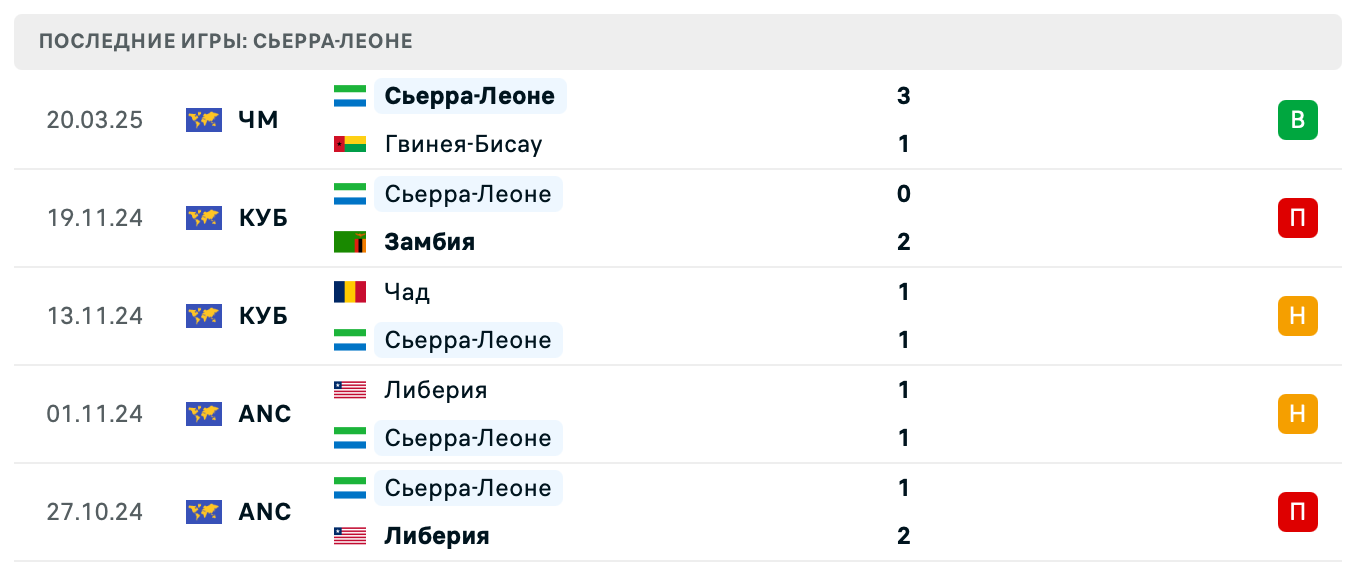The height and width of the screenshot is (578, 1356).
Task: Expand details for the 13.11.24 fixture
Action: click(700, 316)
